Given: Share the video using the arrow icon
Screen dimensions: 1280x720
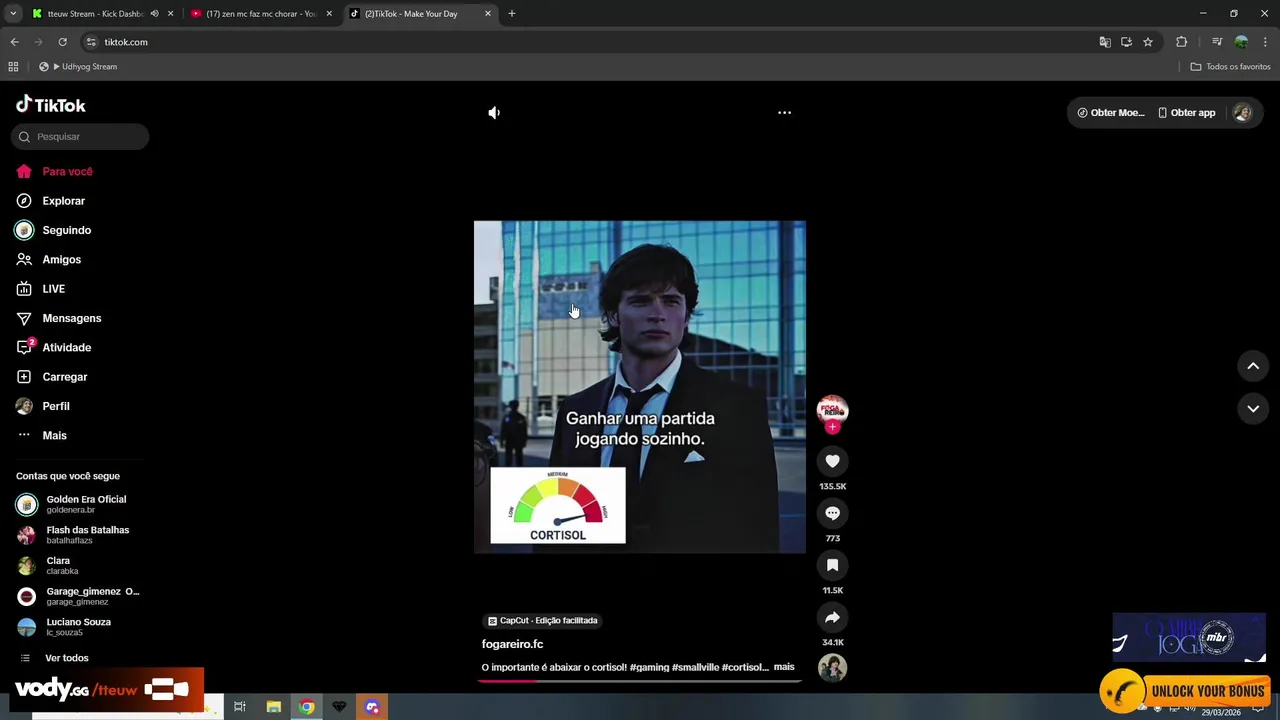Looking at the screenshot, I should coord(832,617).
